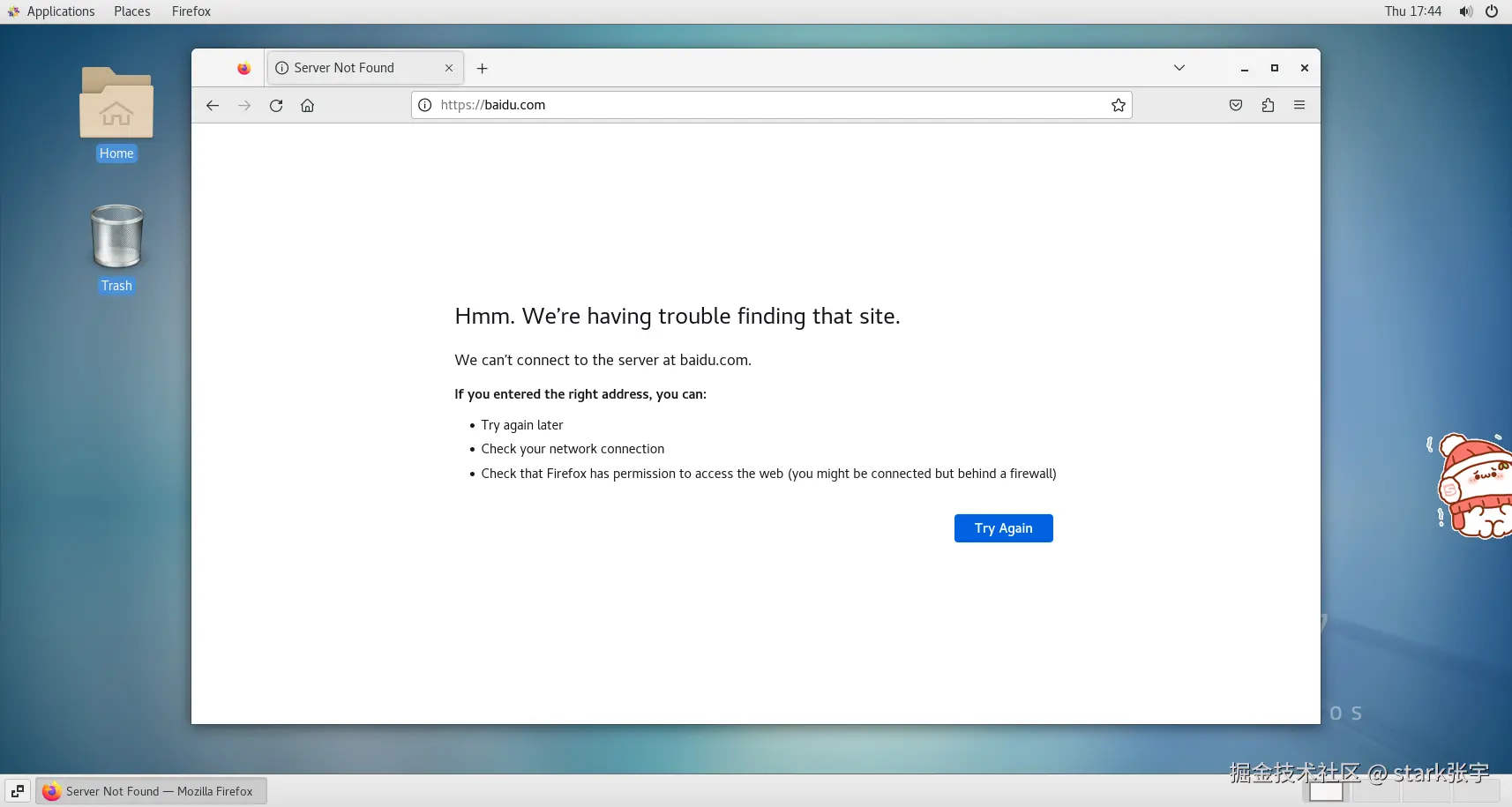
Task: Minimize the Firefox window
Action: pos(1245,68)
